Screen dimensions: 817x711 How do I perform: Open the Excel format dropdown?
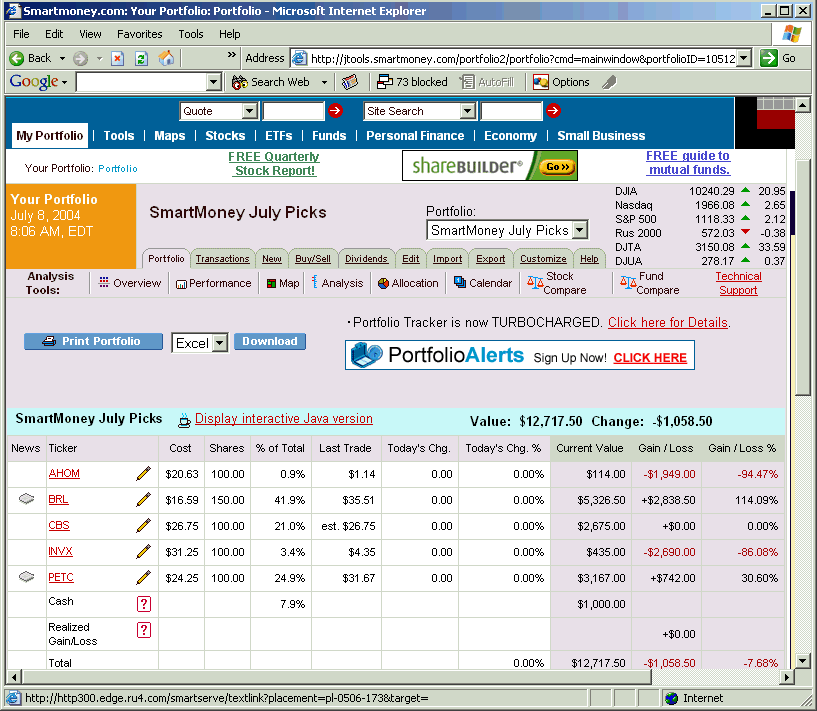[x=219, y=343]
